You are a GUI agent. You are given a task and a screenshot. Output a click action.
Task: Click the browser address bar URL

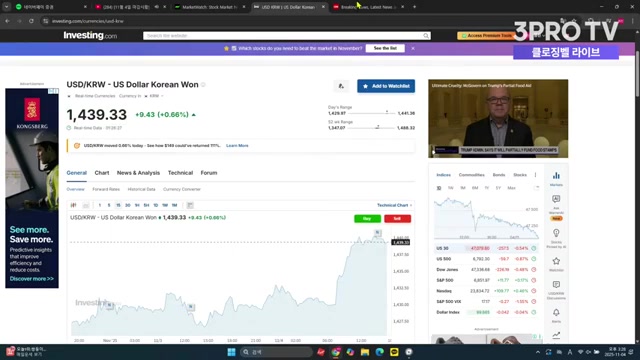coord(88,21)
